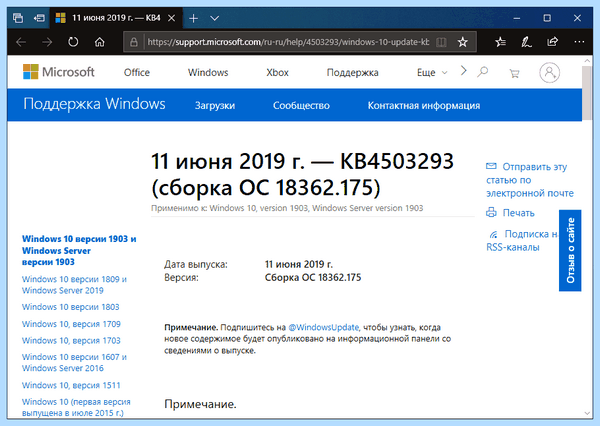Open the Сообщество tab

click(x=301, y=106)
